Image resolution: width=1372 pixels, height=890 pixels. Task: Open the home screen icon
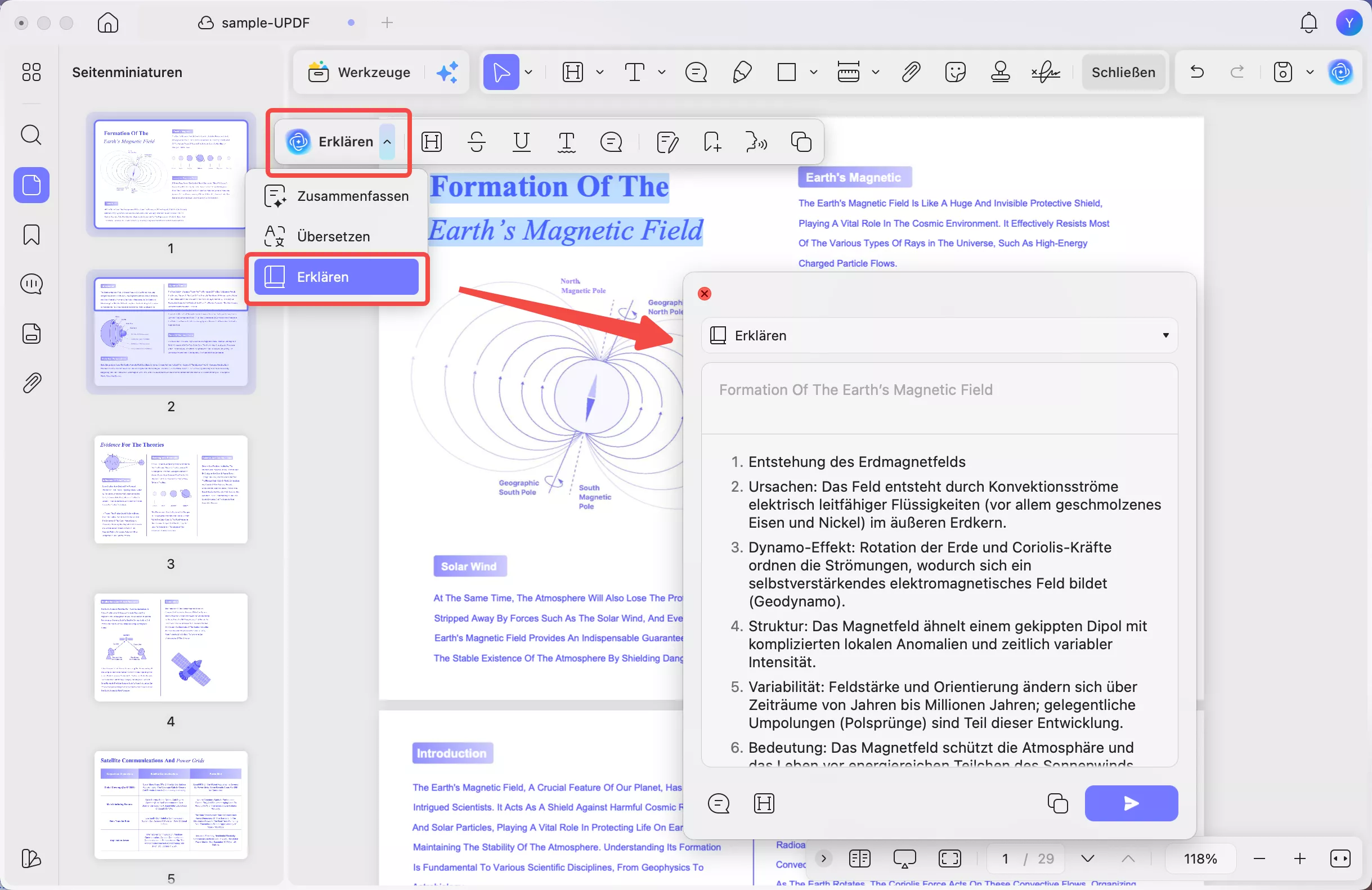(x=108, y=23)
